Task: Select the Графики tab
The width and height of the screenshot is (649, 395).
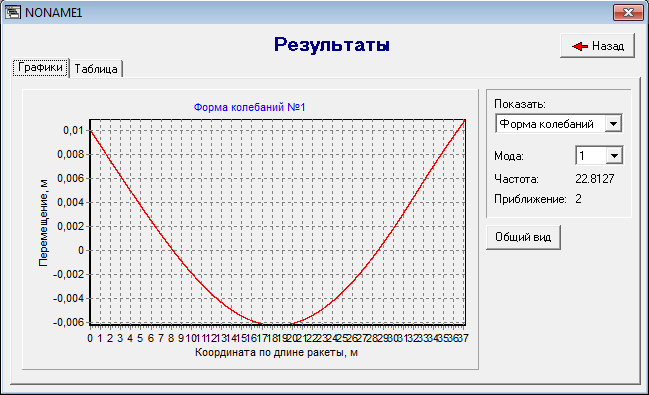Action: click(41, 67)
